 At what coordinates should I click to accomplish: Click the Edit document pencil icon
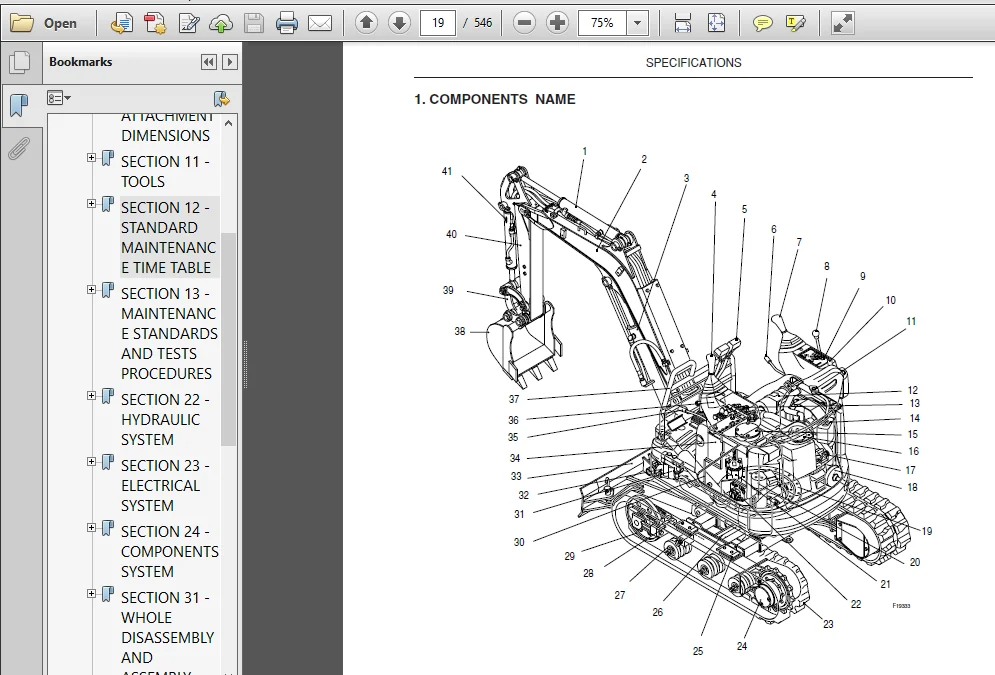click(188, 23)
